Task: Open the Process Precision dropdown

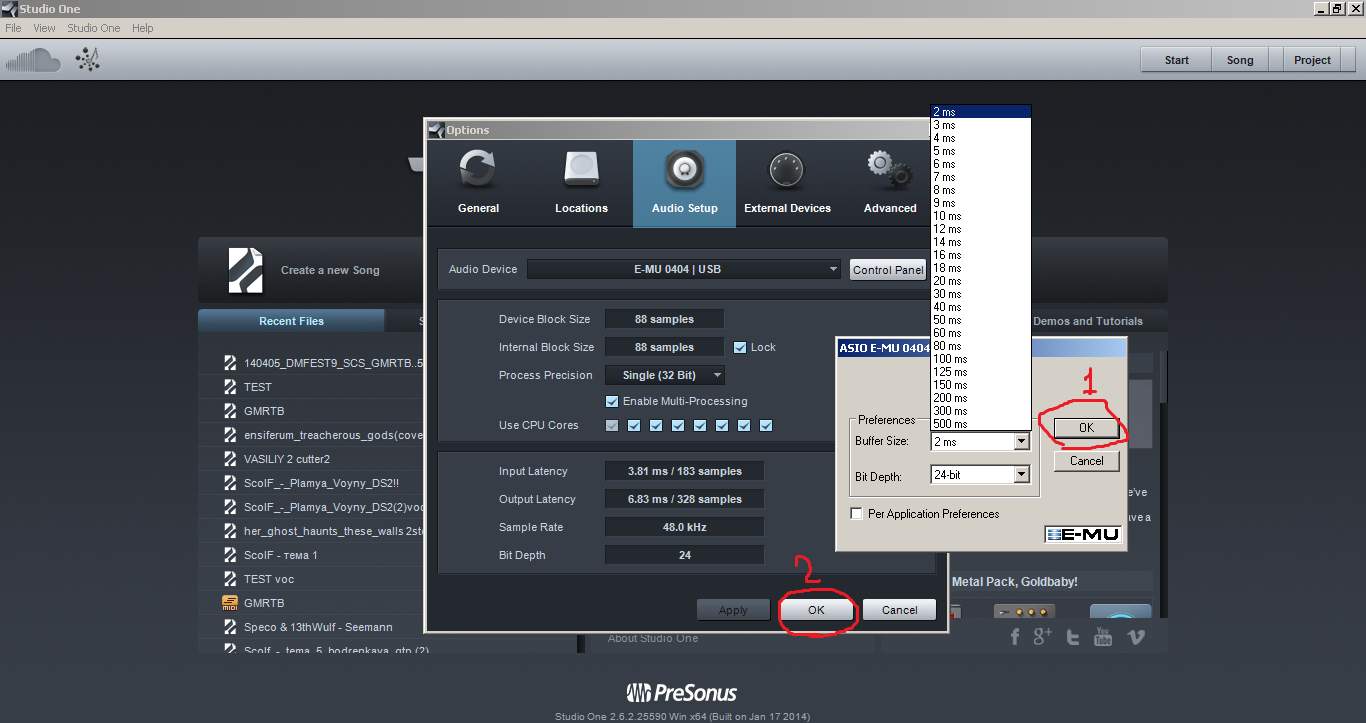Action: [665, 375]
